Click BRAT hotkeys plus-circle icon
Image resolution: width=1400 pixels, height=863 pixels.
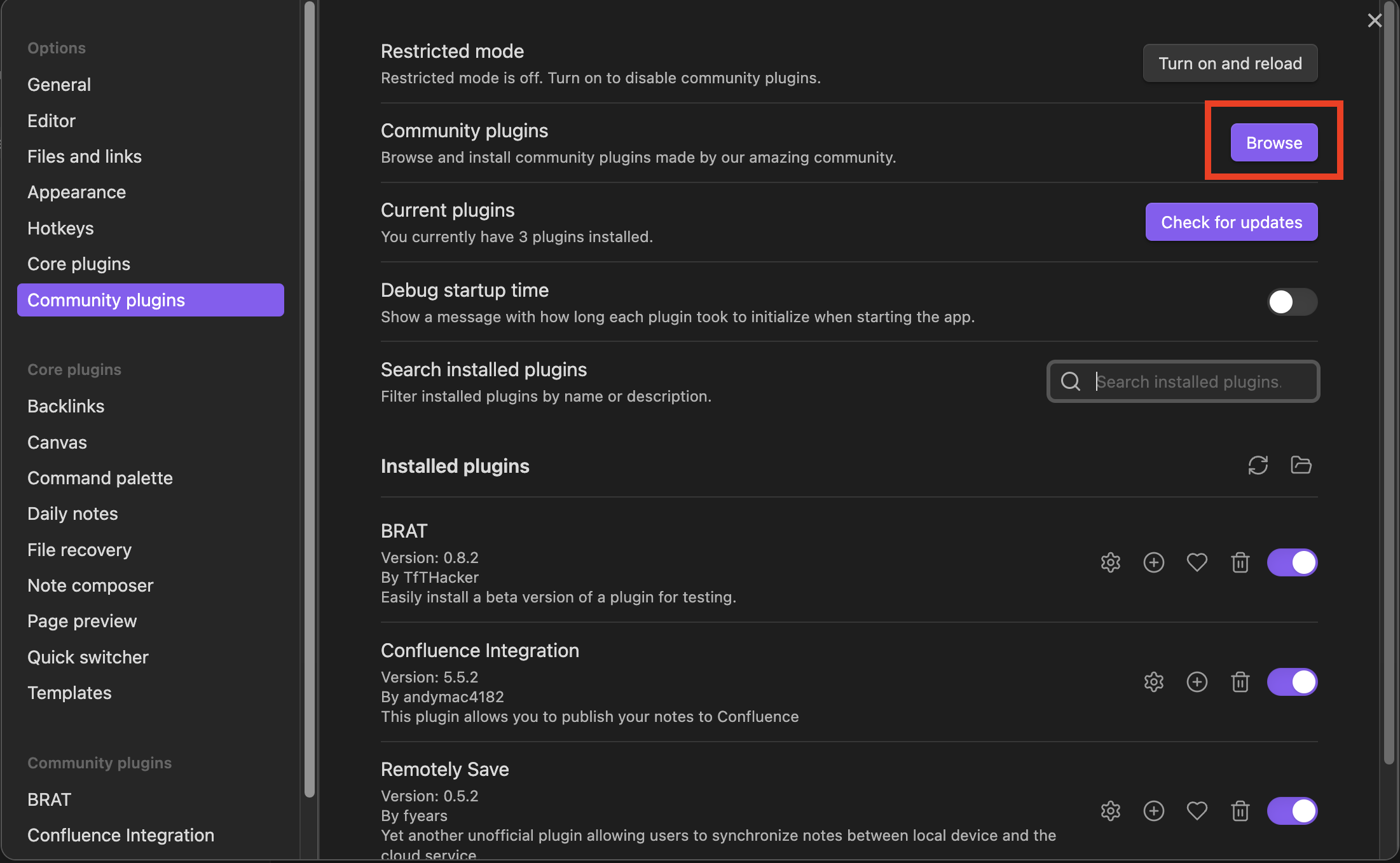1153,562
